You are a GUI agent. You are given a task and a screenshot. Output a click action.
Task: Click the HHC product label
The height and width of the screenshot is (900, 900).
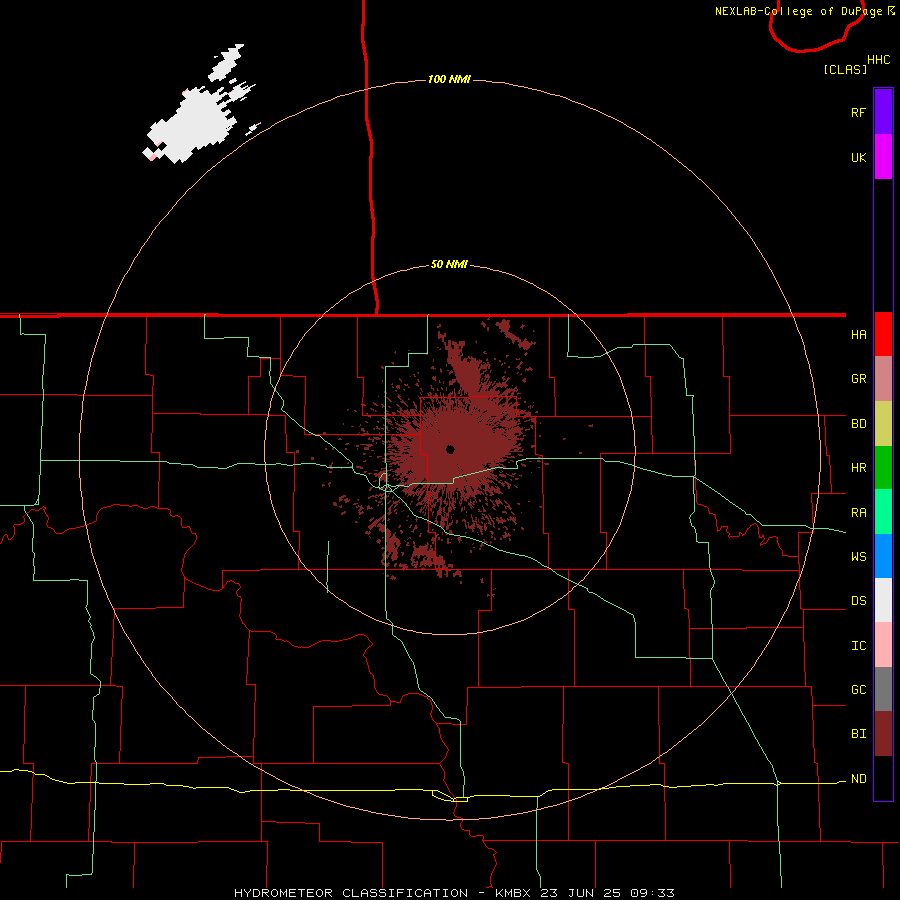879,60
